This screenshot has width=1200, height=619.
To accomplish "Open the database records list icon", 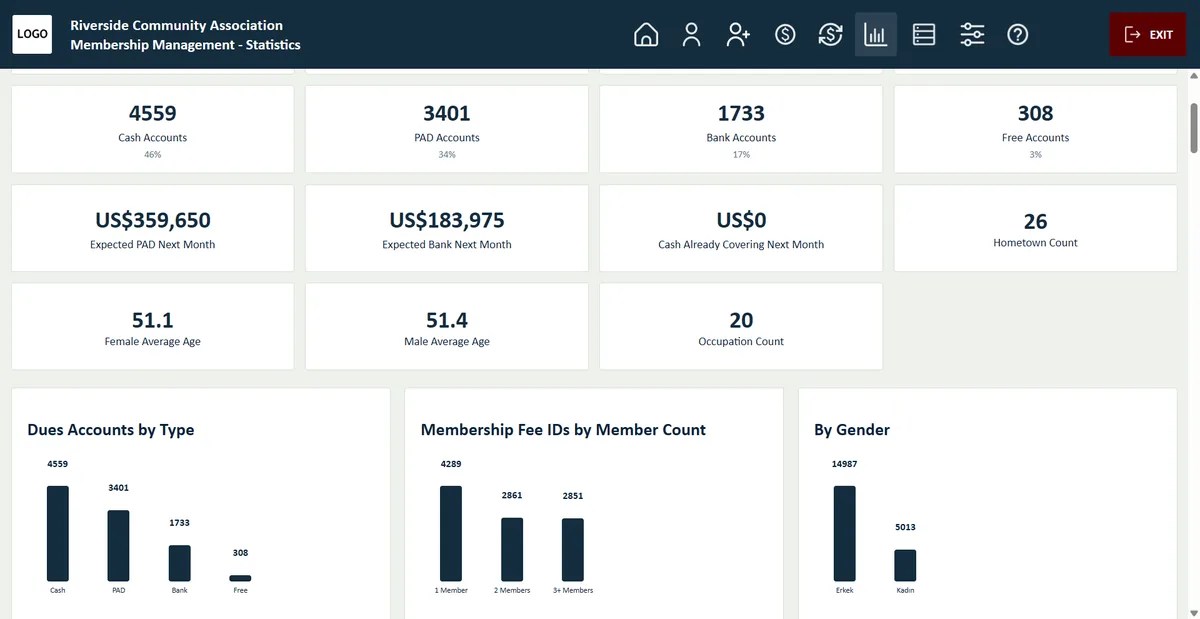I will tap(924, 35).
